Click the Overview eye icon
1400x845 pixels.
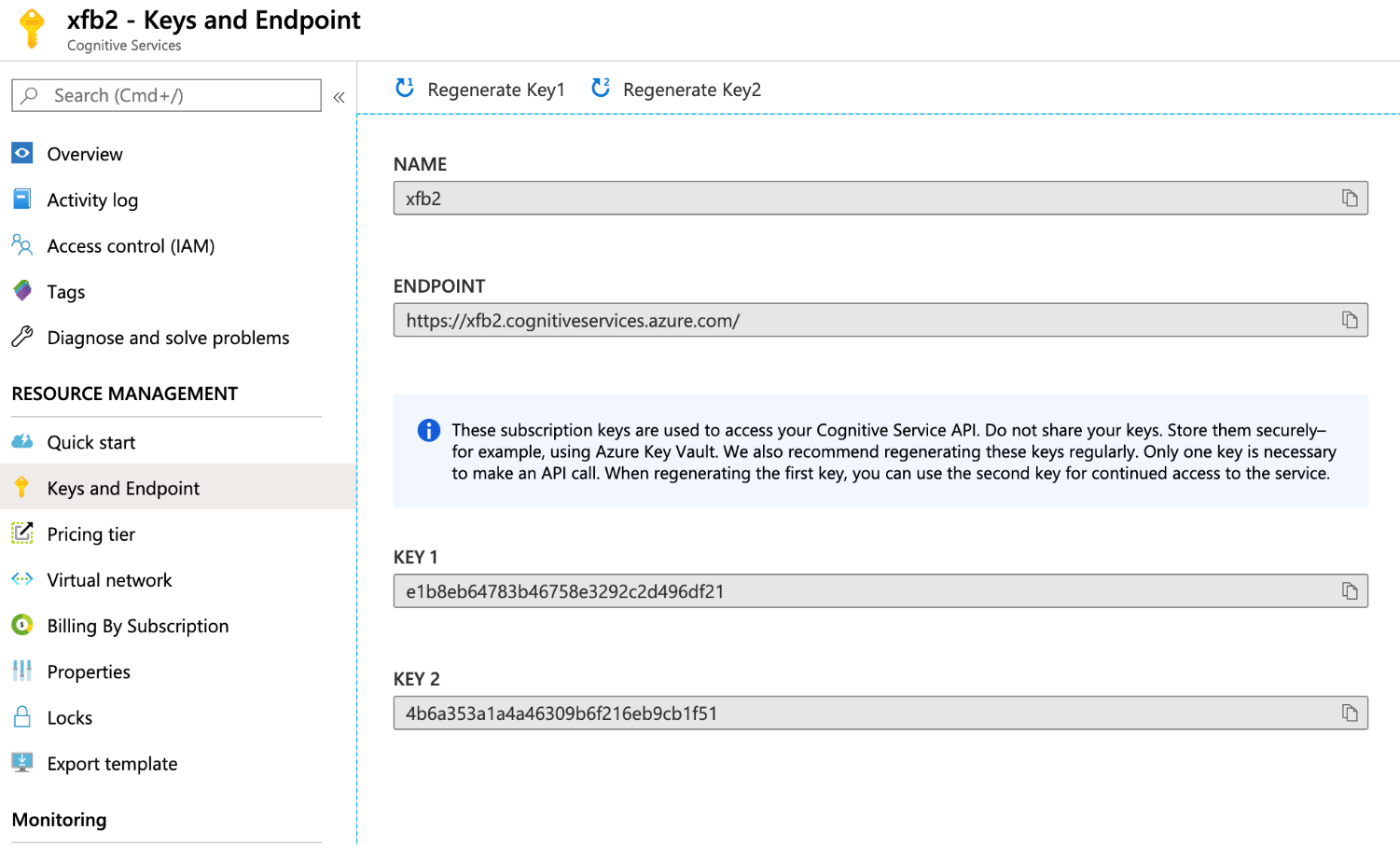pyautogui.click(x=22, y=153)
